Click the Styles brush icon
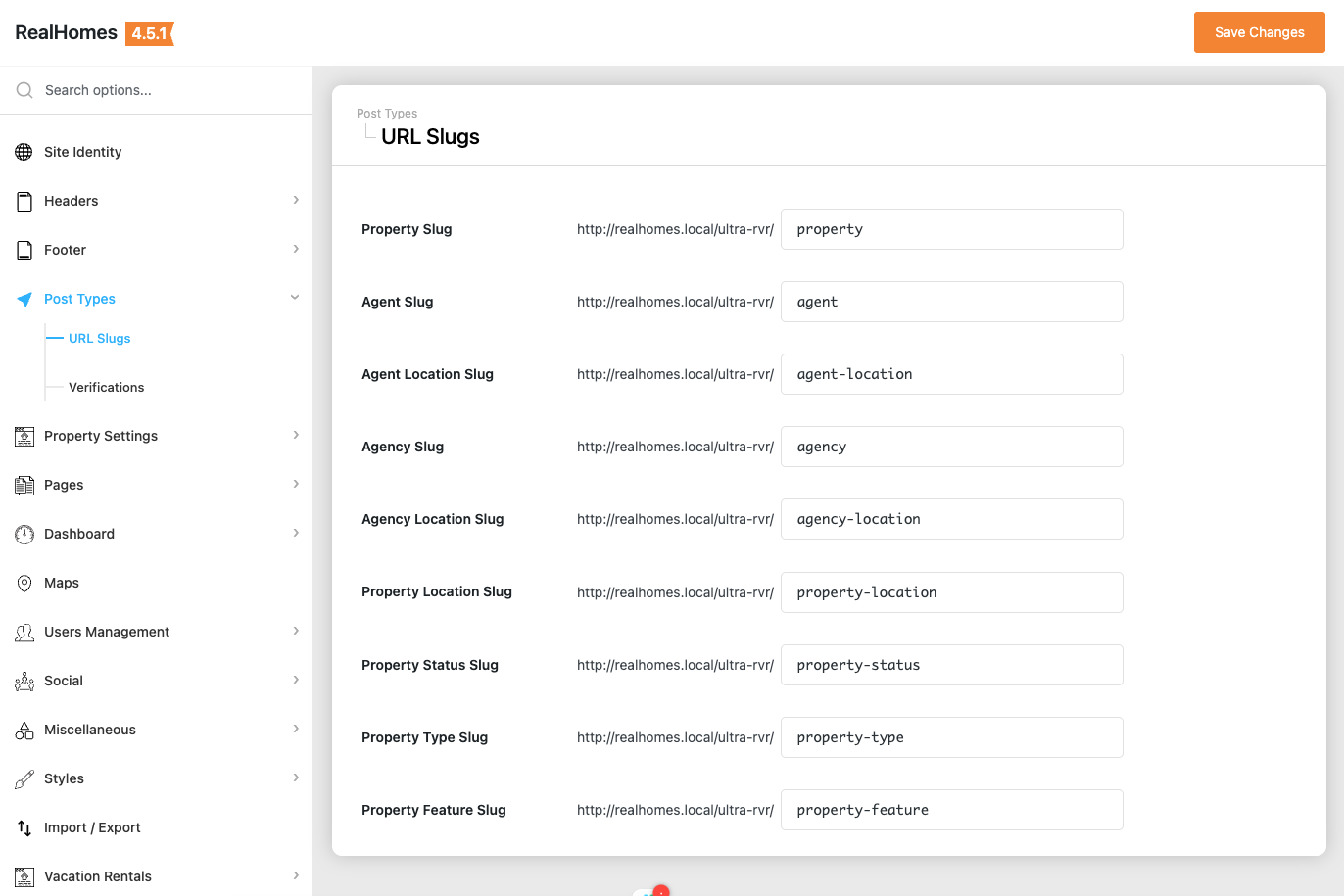Screen dimensions: 1344x896 [x=24, y=778]
